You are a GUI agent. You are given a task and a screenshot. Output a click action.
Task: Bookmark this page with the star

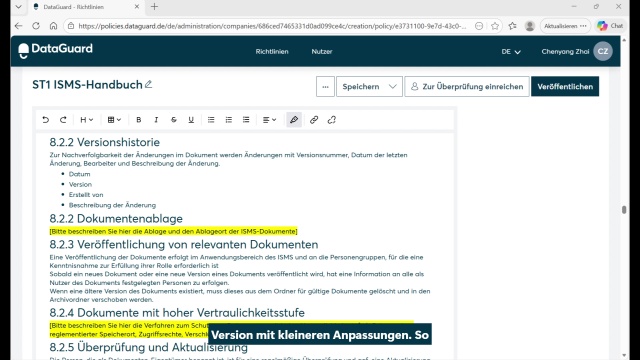pyautogui.click(x=495, y=26)
